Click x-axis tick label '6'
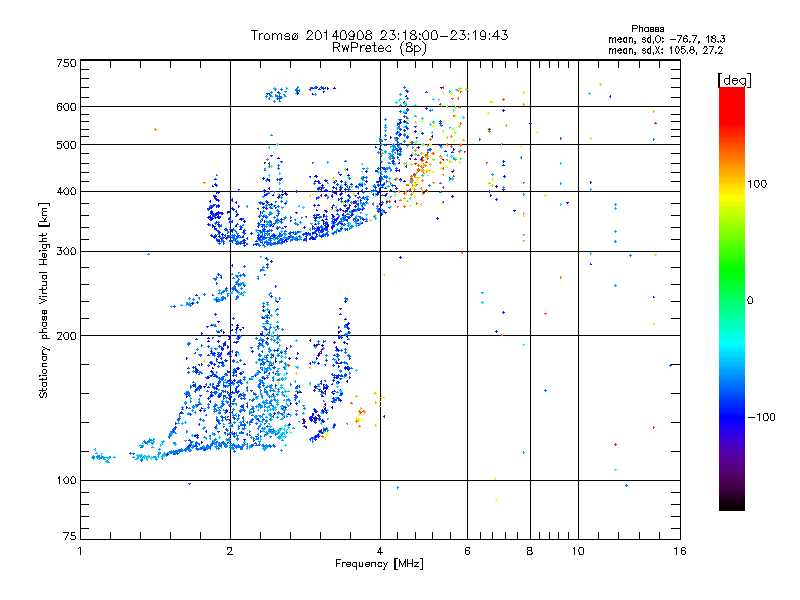Image resolution: width=800 pixels, height=600 pixels. tap(467, 551)
